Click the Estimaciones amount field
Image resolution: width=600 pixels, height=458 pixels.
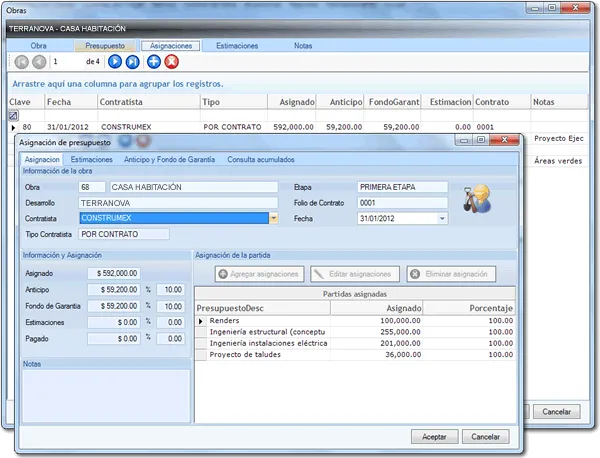[114, 322]
